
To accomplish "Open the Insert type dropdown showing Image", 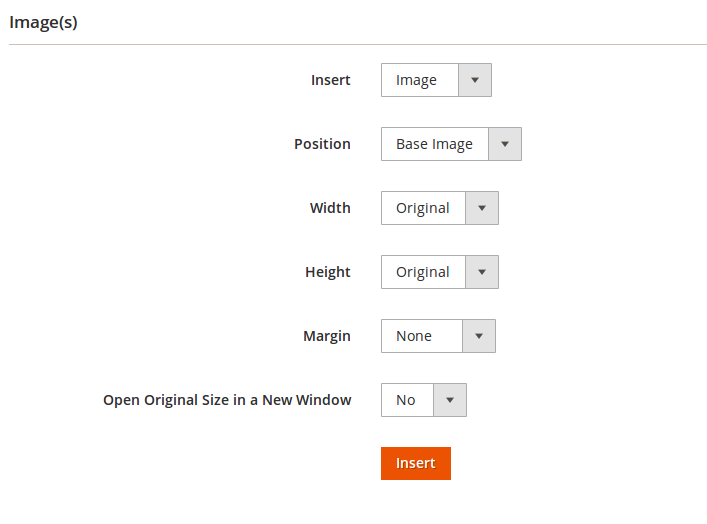I will click(420, 80).
